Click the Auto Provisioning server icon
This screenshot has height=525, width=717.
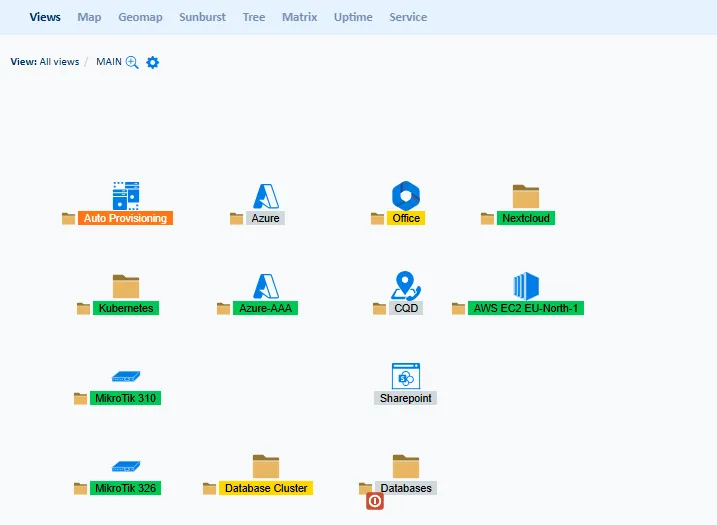coord(125,195)
